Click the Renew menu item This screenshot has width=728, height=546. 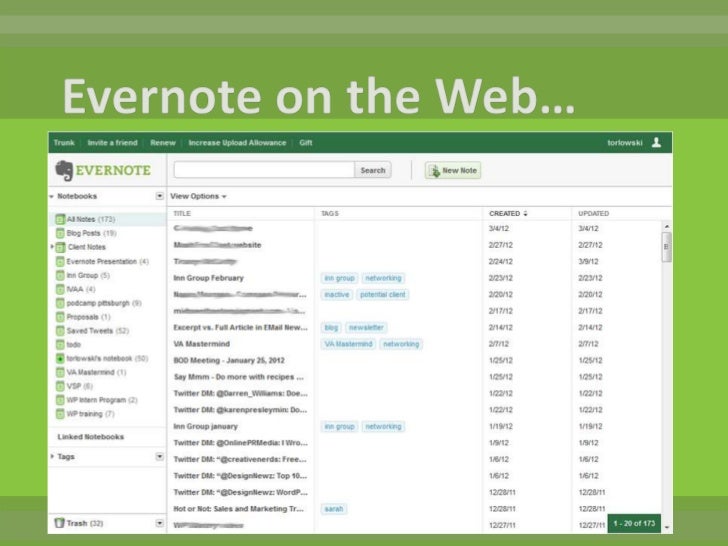click(163, 143)
